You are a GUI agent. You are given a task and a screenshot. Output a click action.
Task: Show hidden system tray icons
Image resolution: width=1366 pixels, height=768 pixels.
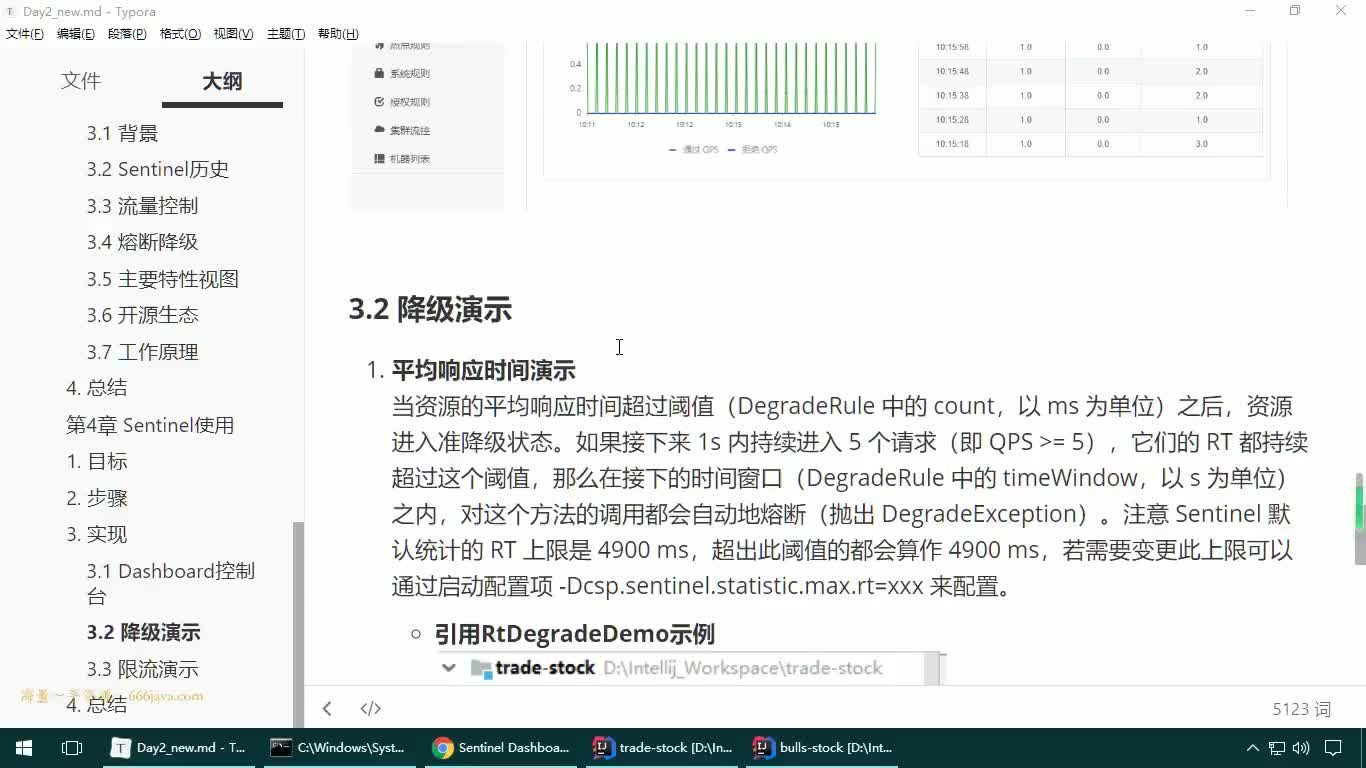click(x=1252, y=747)
